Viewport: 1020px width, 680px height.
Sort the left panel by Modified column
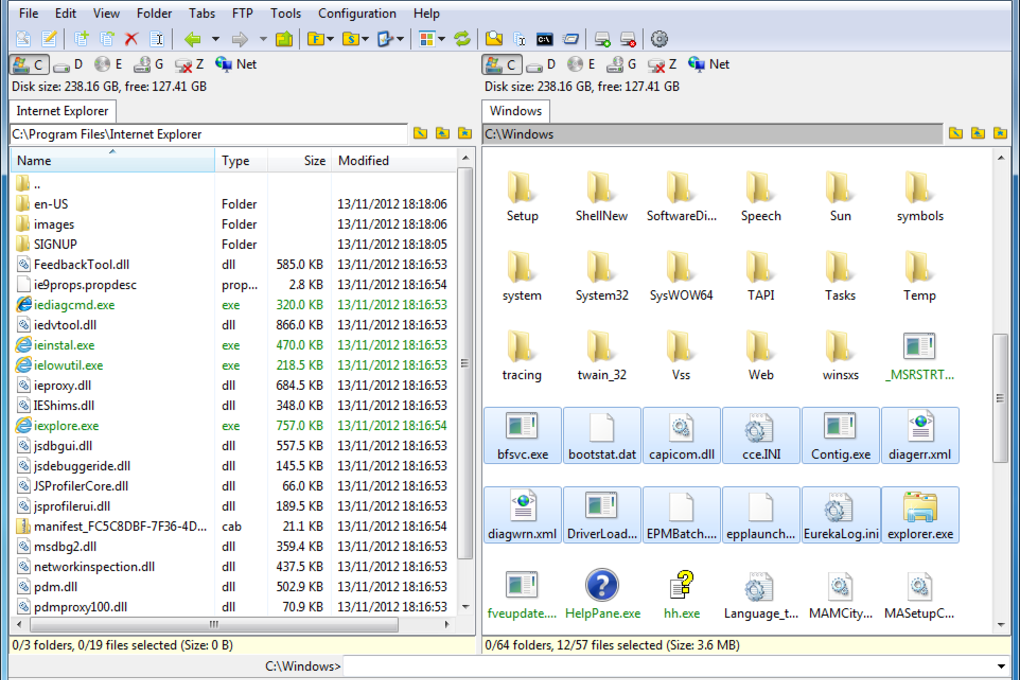(x=394, y=160)
